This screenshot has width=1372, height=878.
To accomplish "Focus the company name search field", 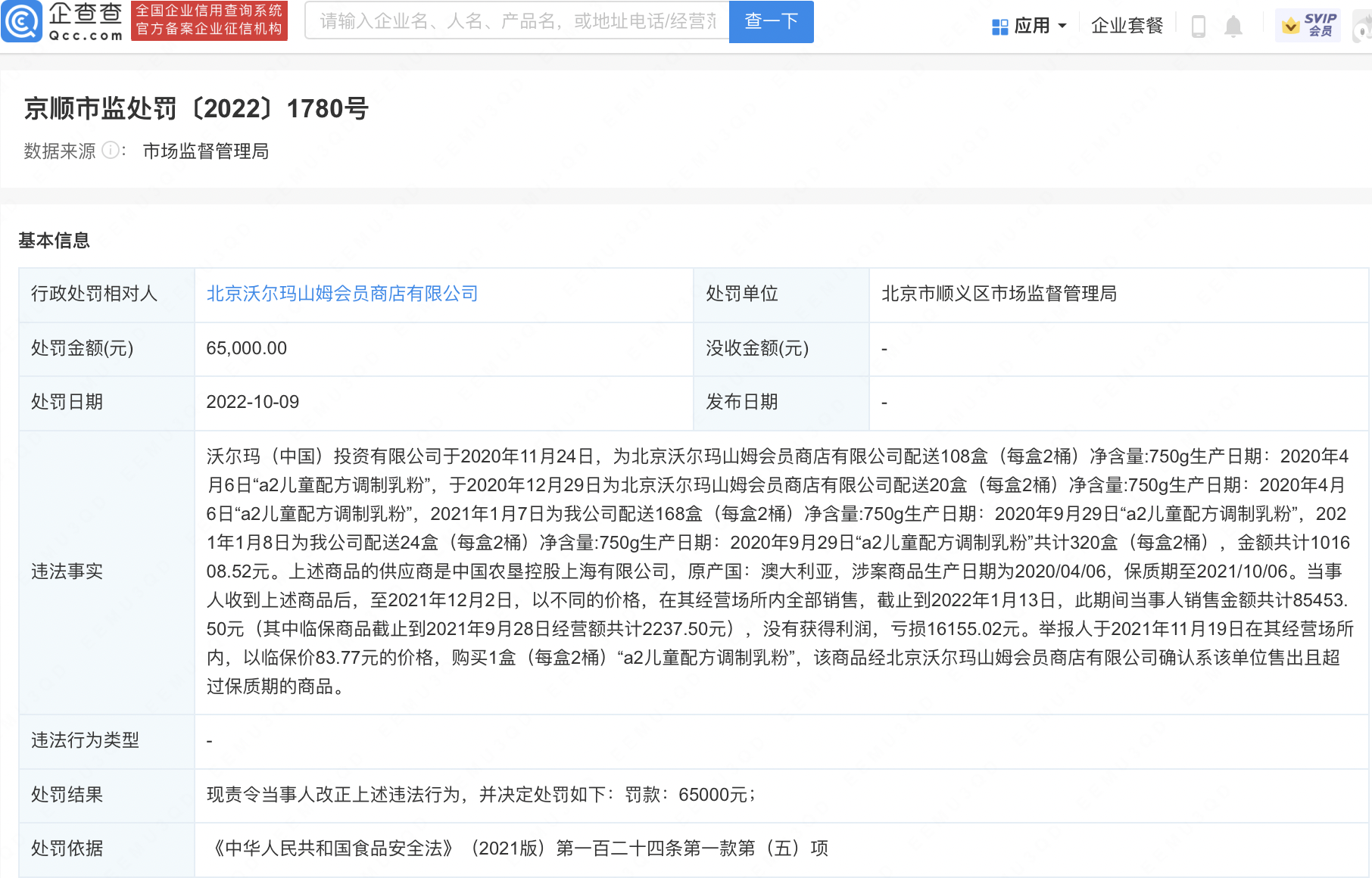I will 517,21.
